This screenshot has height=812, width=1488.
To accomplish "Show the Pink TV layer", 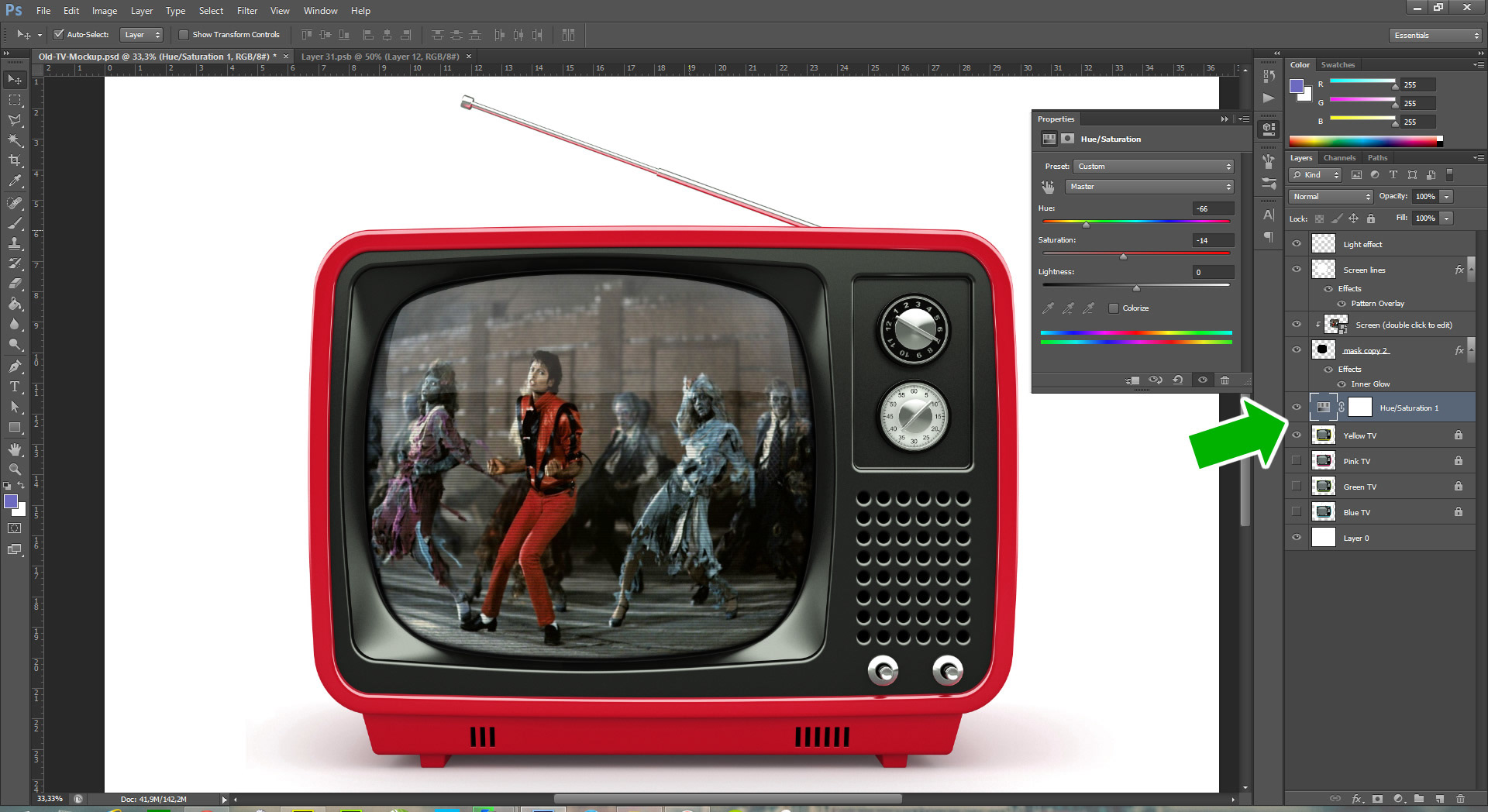I will pyautogui.click(x=1297, y=461).
